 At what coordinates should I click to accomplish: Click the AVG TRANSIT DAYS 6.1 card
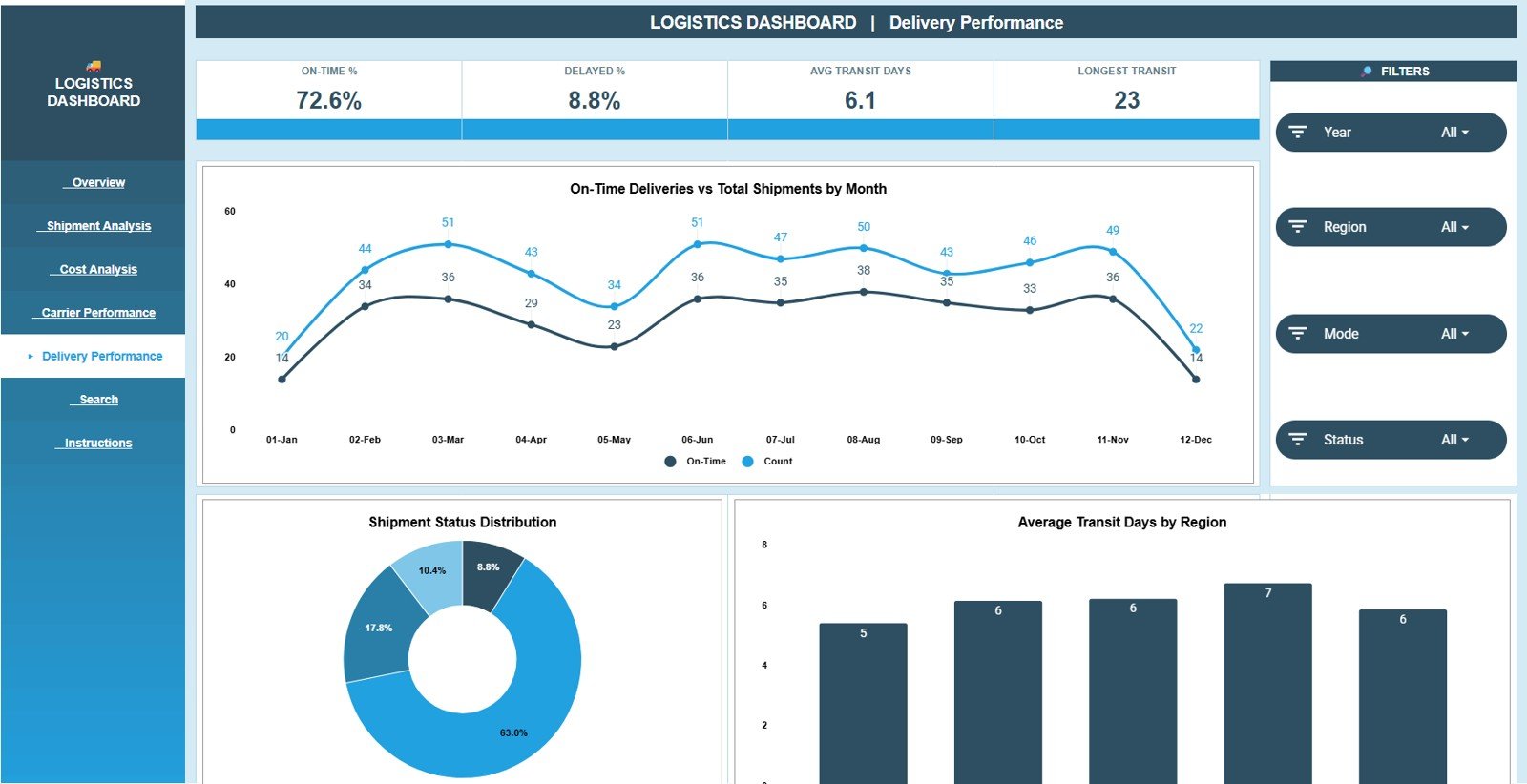(861, 100)
